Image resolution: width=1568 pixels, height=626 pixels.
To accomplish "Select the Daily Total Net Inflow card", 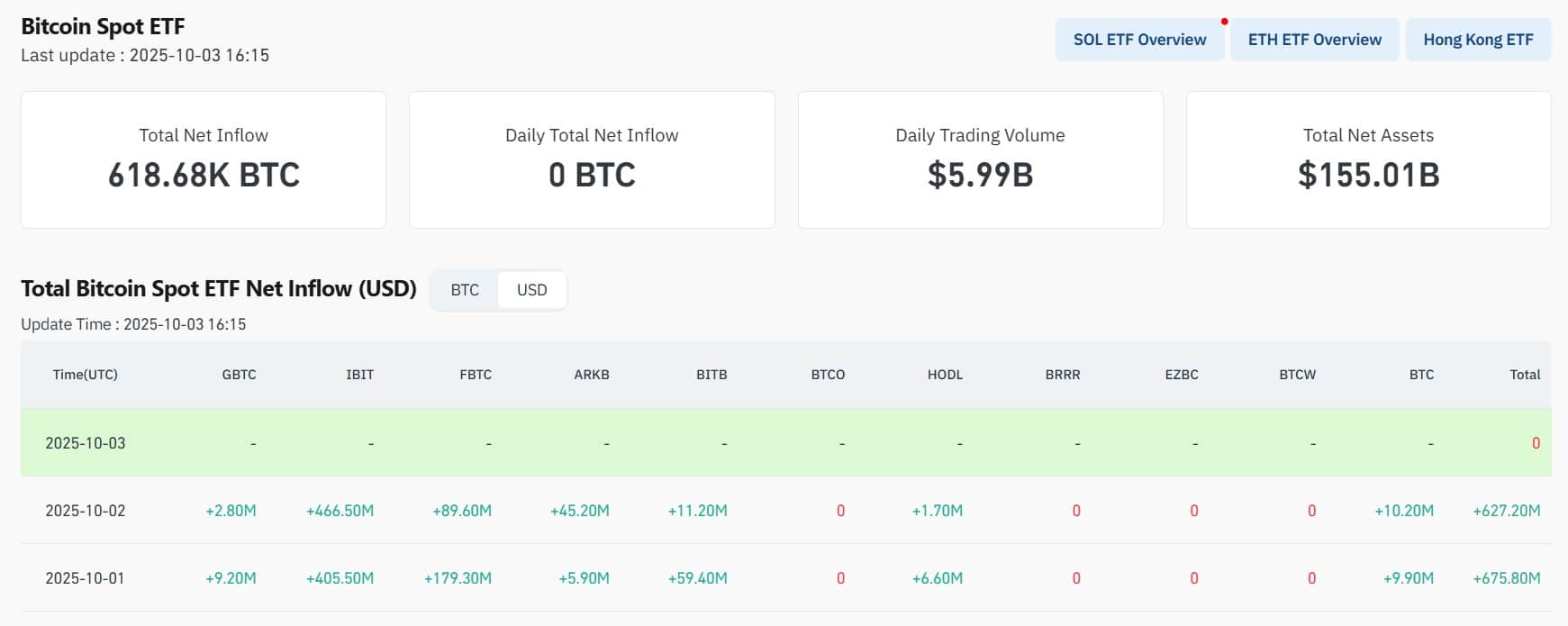I will [x=592, y=159].
